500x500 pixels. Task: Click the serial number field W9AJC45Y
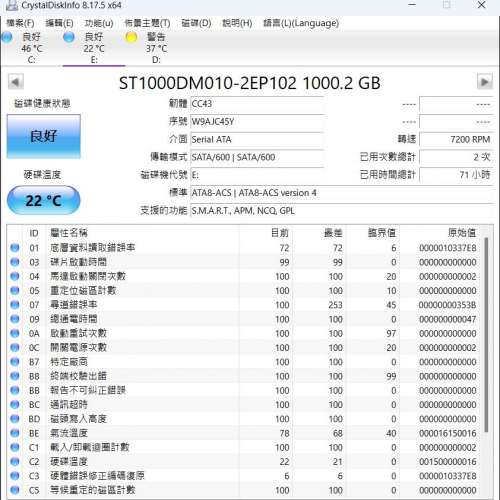click(257, 122)
